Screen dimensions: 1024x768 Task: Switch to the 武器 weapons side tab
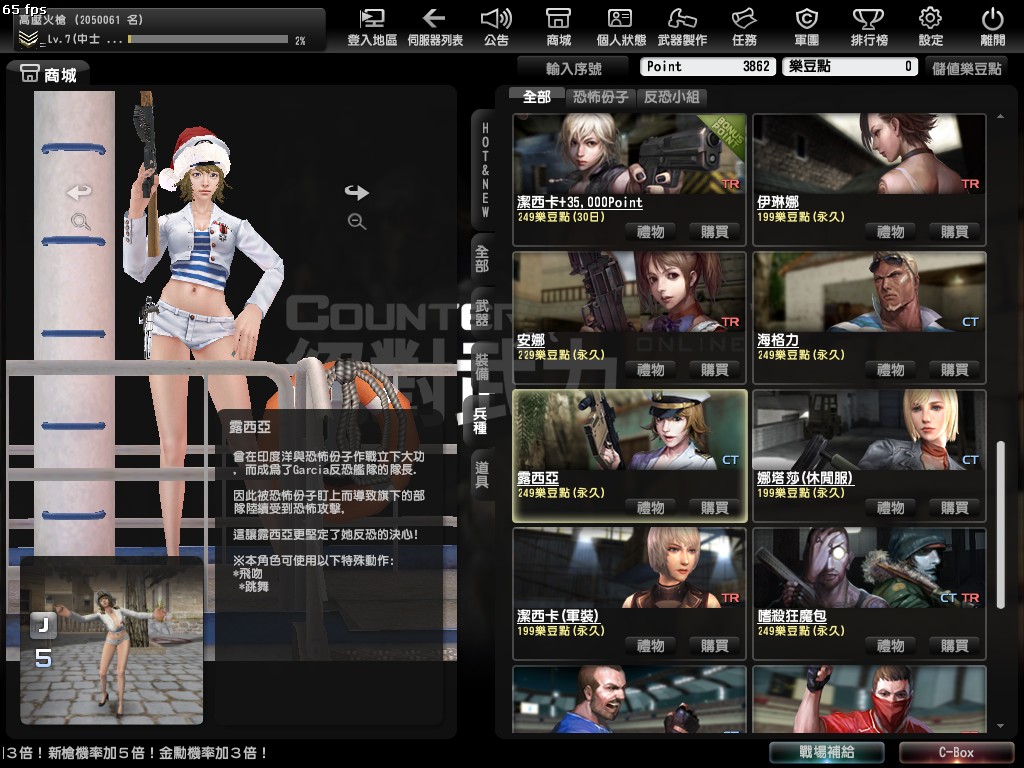482,312
